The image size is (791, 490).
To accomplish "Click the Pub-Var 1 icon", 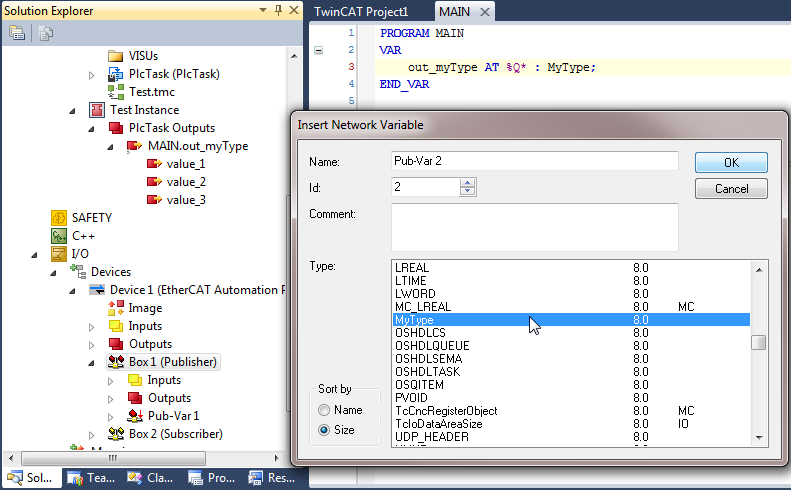I will point(135,416).
